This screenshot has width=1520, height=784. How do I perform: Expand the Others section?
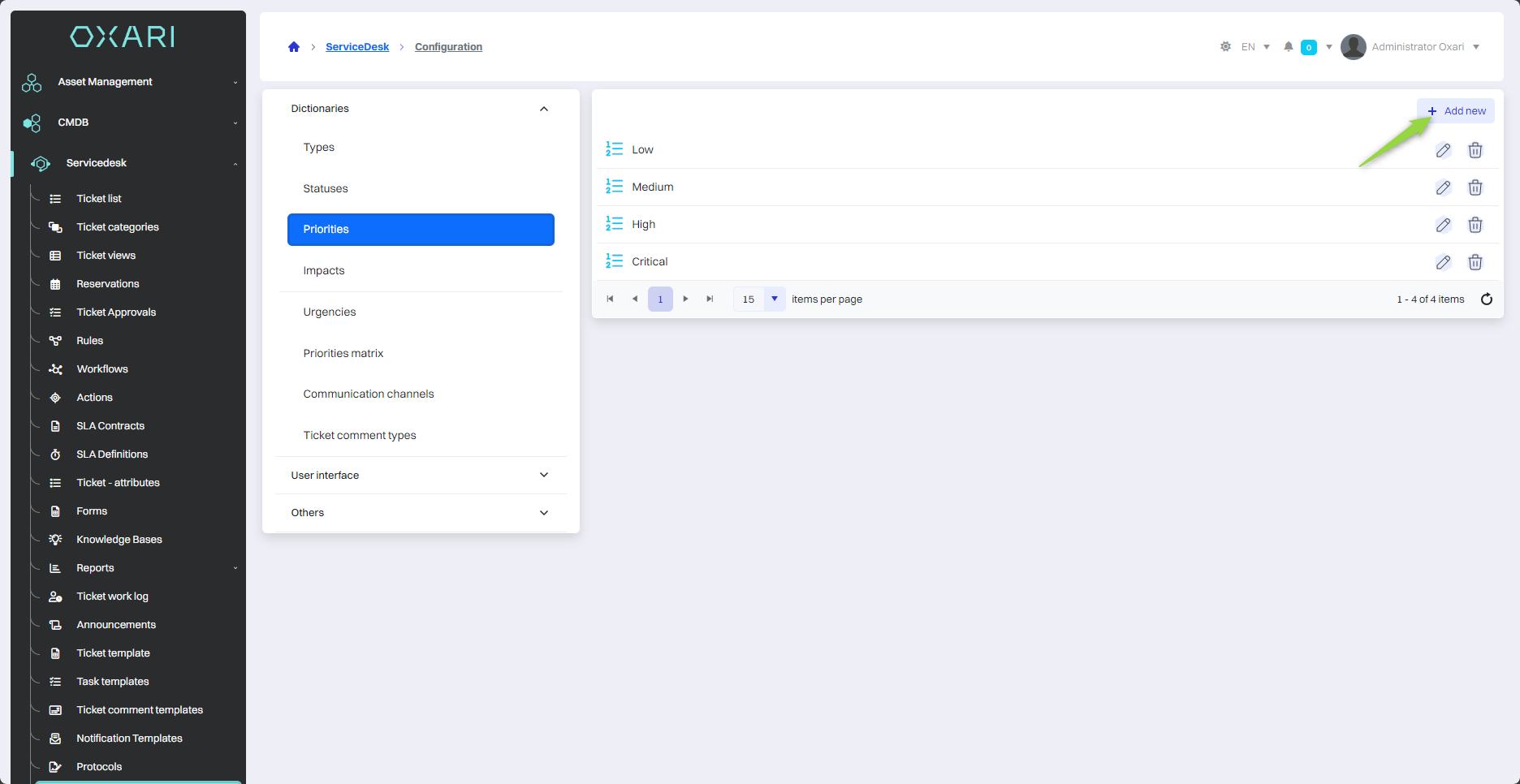coord(544,513)
